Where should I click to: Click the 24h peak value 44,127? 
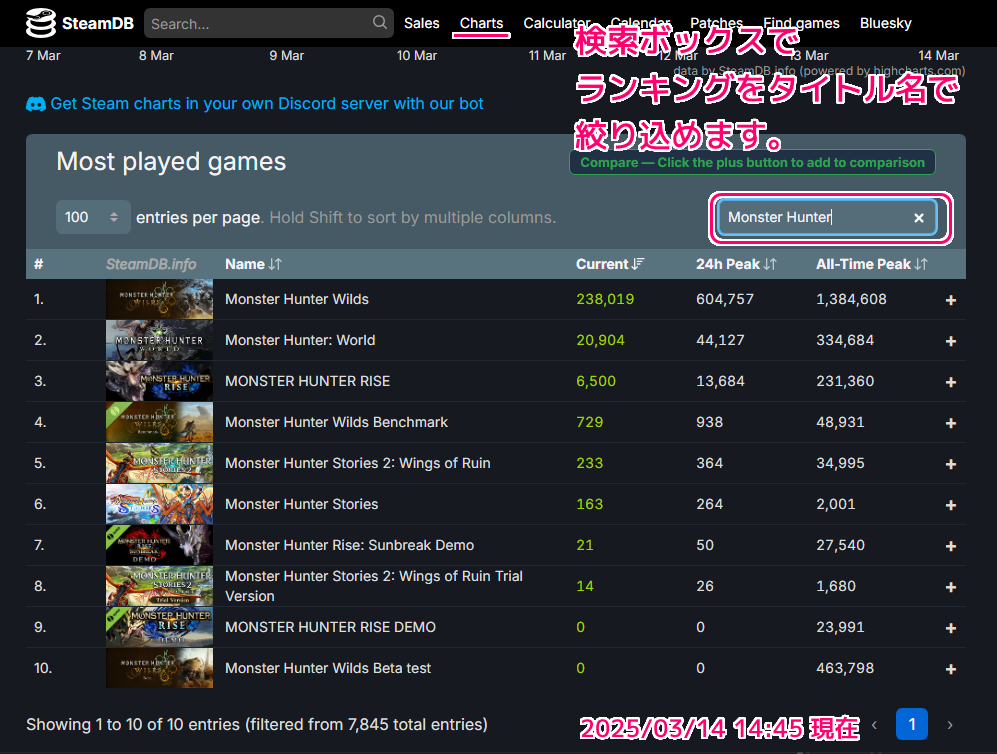[x=720, y=340]
